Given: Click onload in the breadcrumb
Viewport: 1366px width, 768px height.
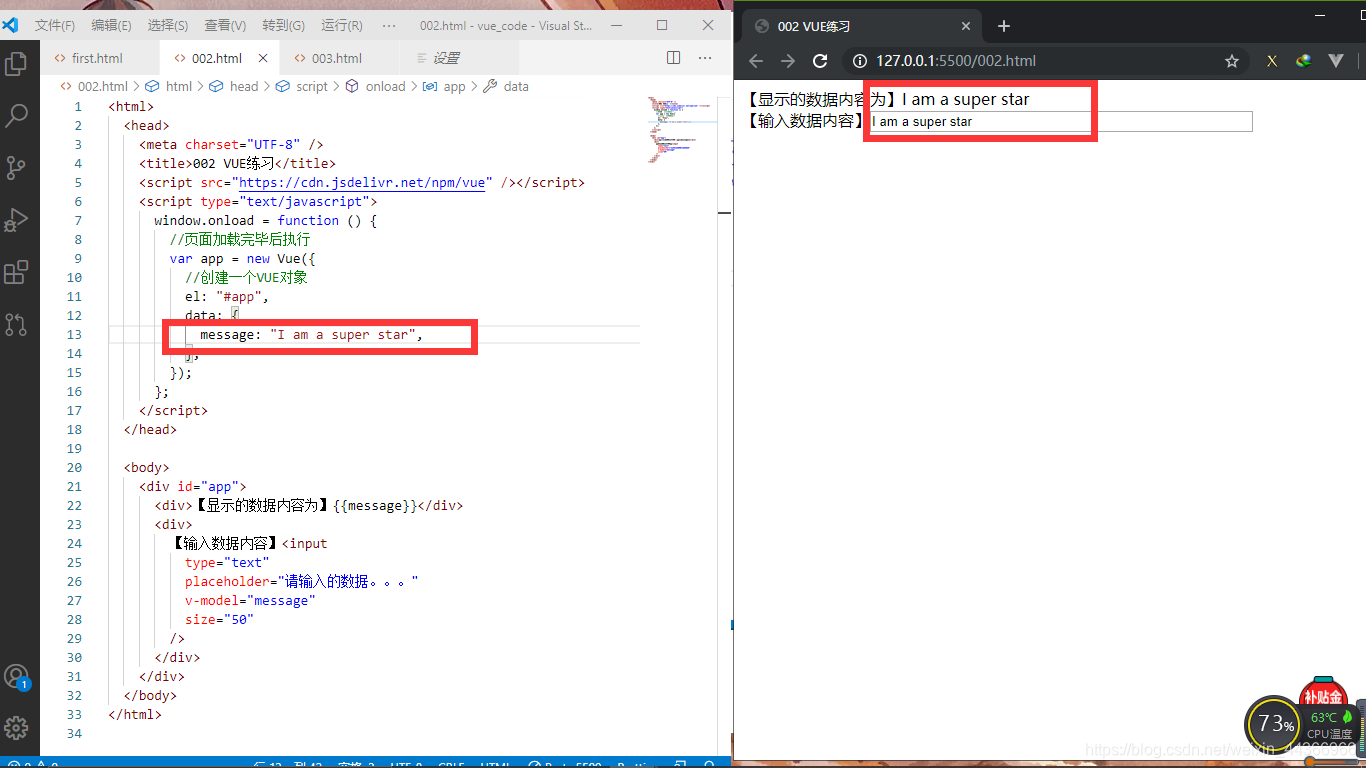Looking at the screenshot, I should [385, 86].
